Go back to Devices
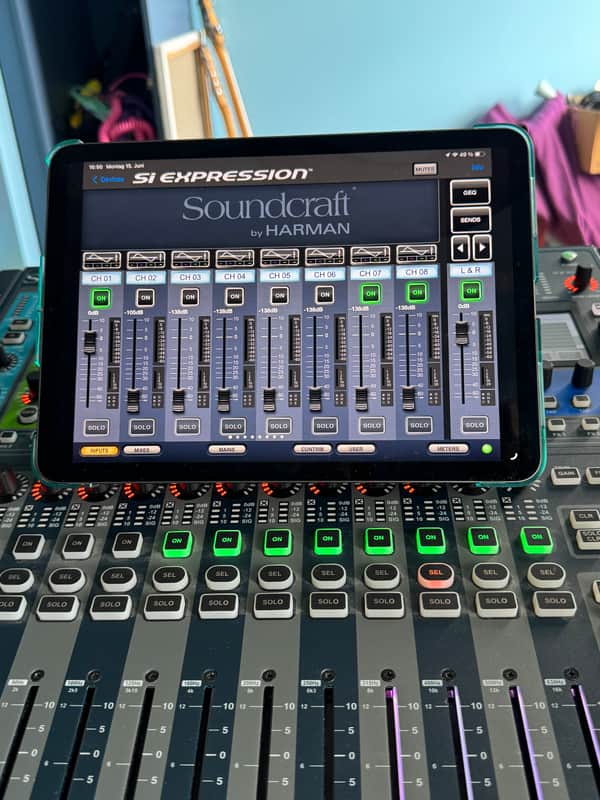 point(108,180)
